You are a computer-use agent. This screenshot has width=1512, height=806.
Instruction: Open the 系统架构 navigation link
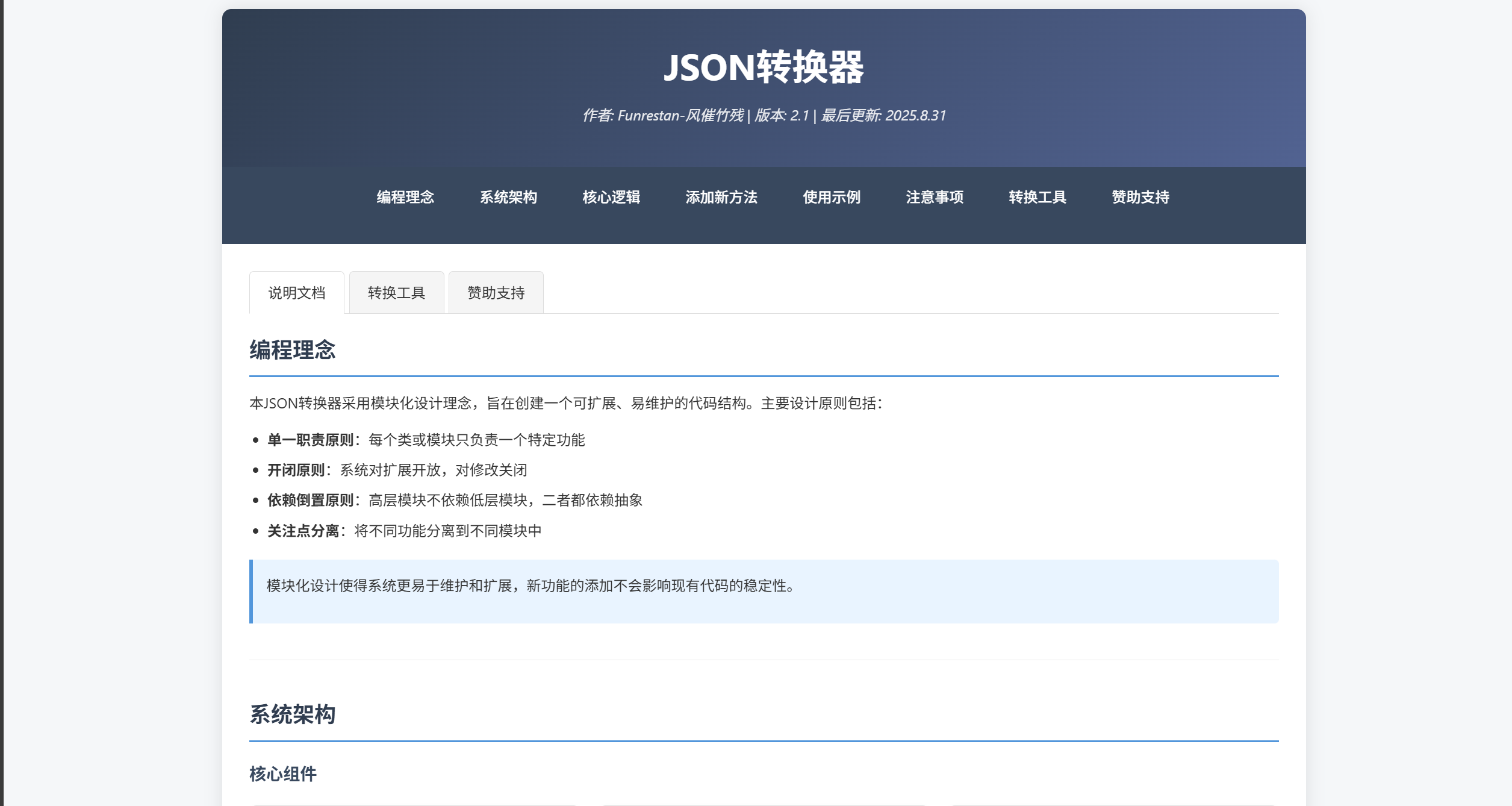point(509,197)
